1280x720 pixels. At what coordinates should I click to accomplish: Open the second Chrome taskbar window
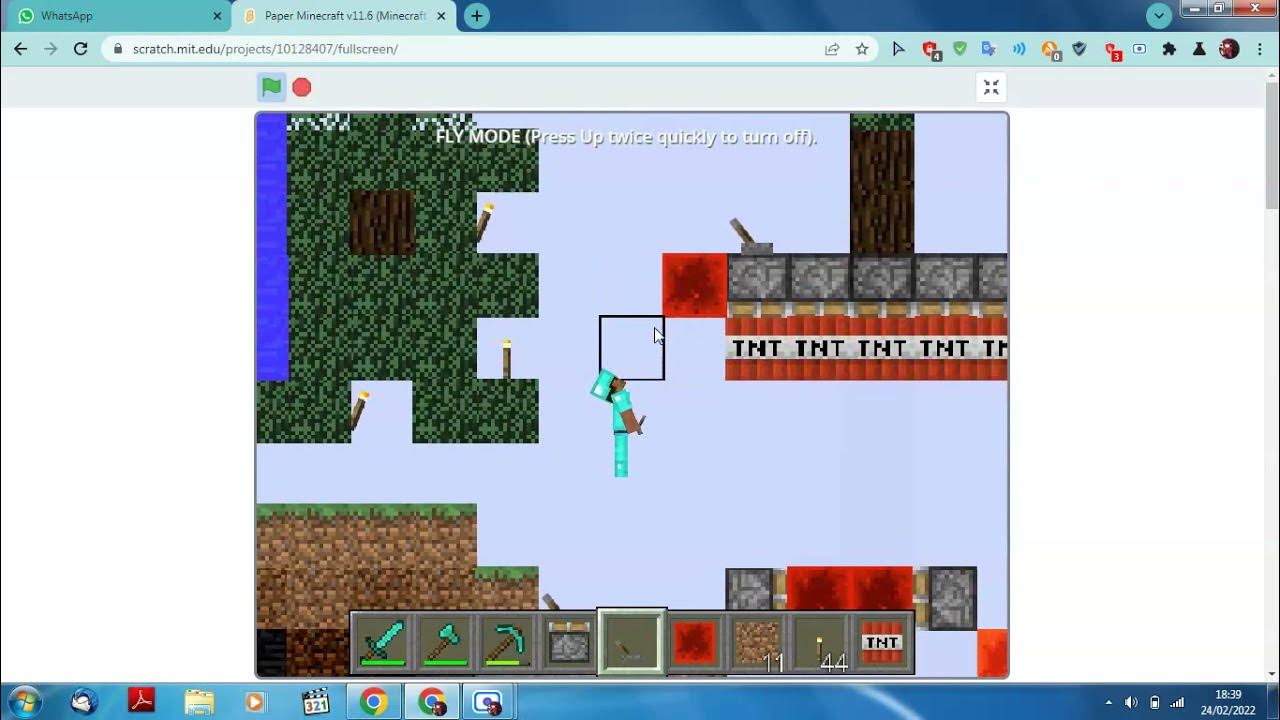[431, 701]
